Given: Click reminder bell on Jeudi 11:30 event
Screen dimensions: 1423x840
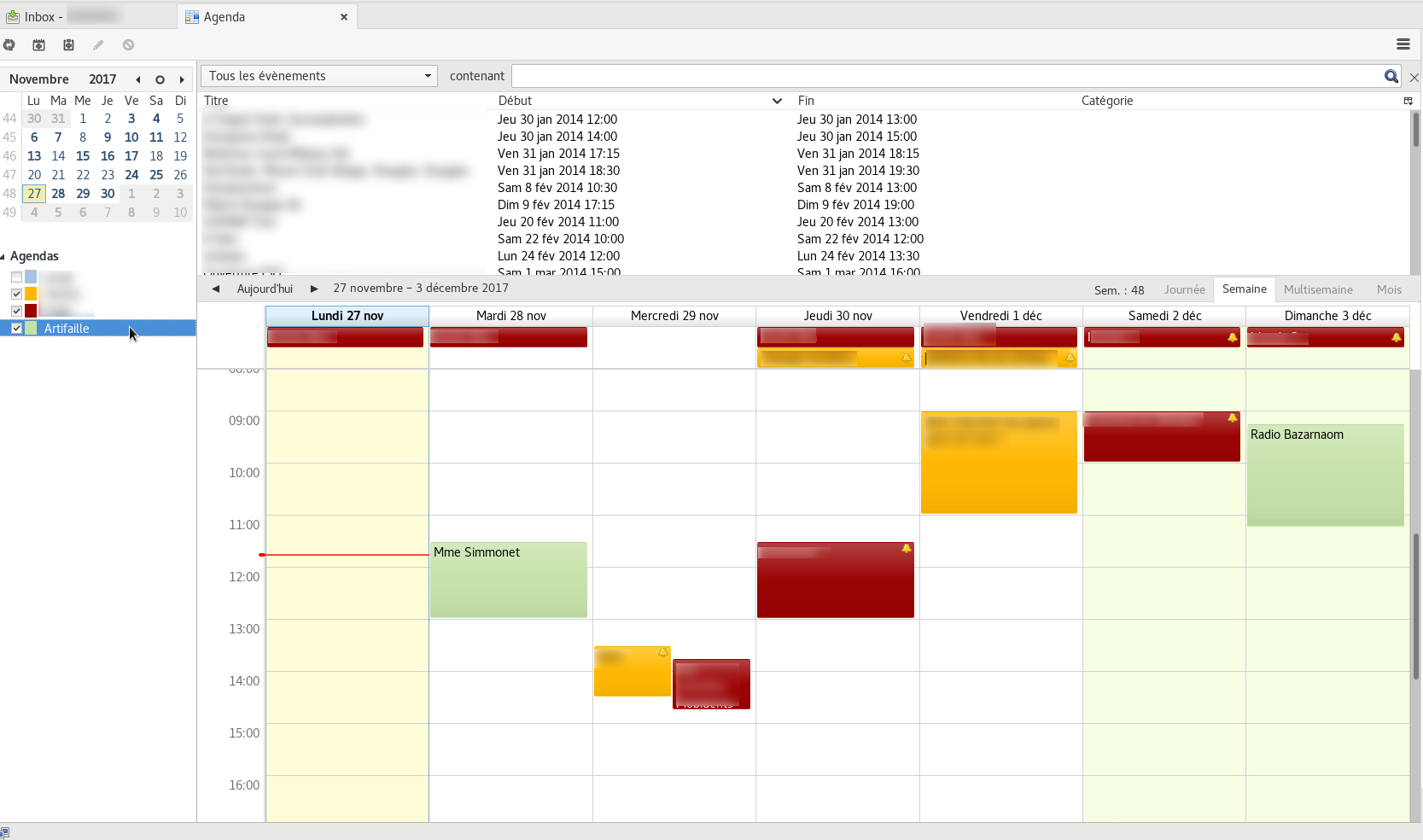Looking at the screenshot, I should [907, 549].
